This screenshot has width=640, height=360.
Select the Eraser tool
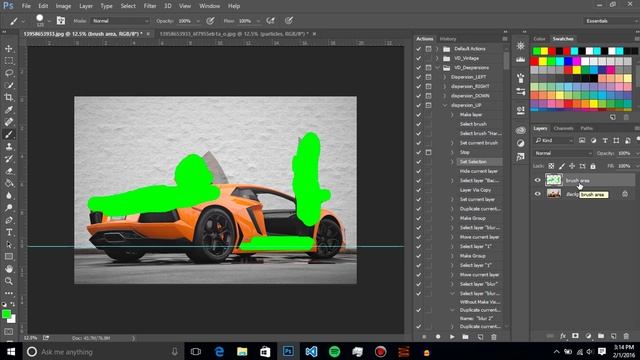(9, 171)
